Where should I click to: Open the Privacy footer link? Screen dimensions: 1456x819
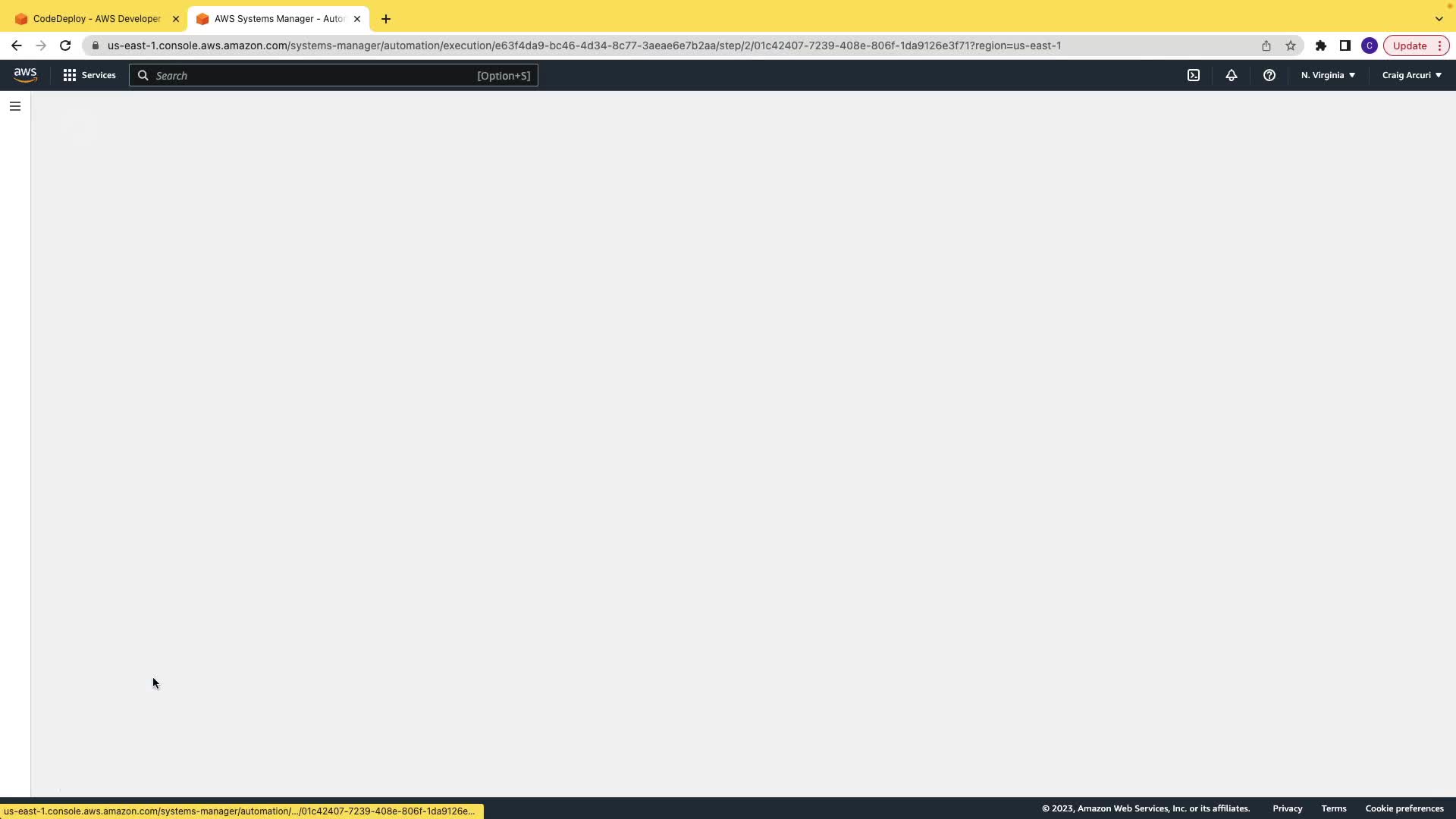1287,808
